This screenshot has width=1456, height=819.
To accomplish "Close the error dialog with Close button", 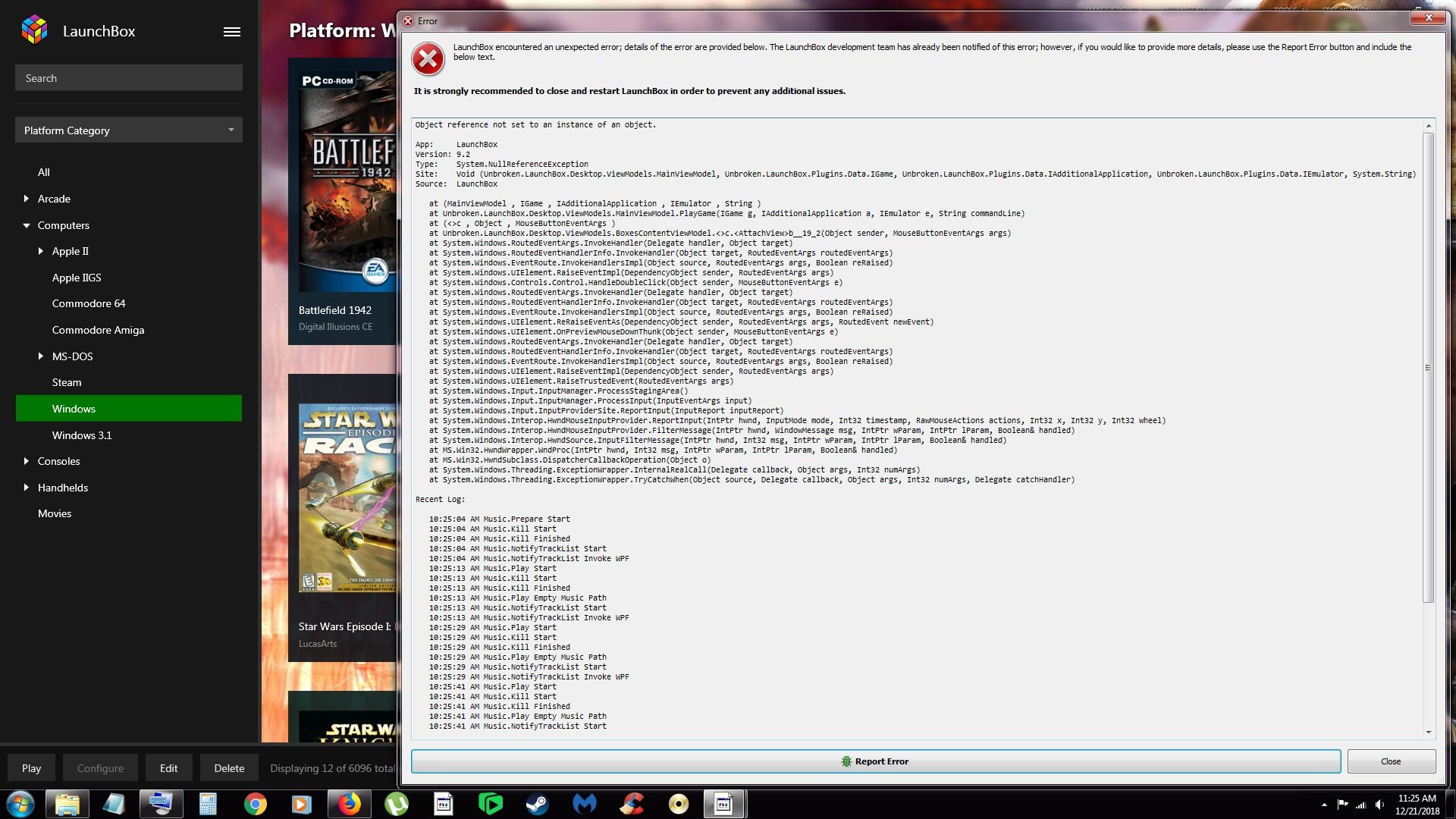I will coord(1391,761).
